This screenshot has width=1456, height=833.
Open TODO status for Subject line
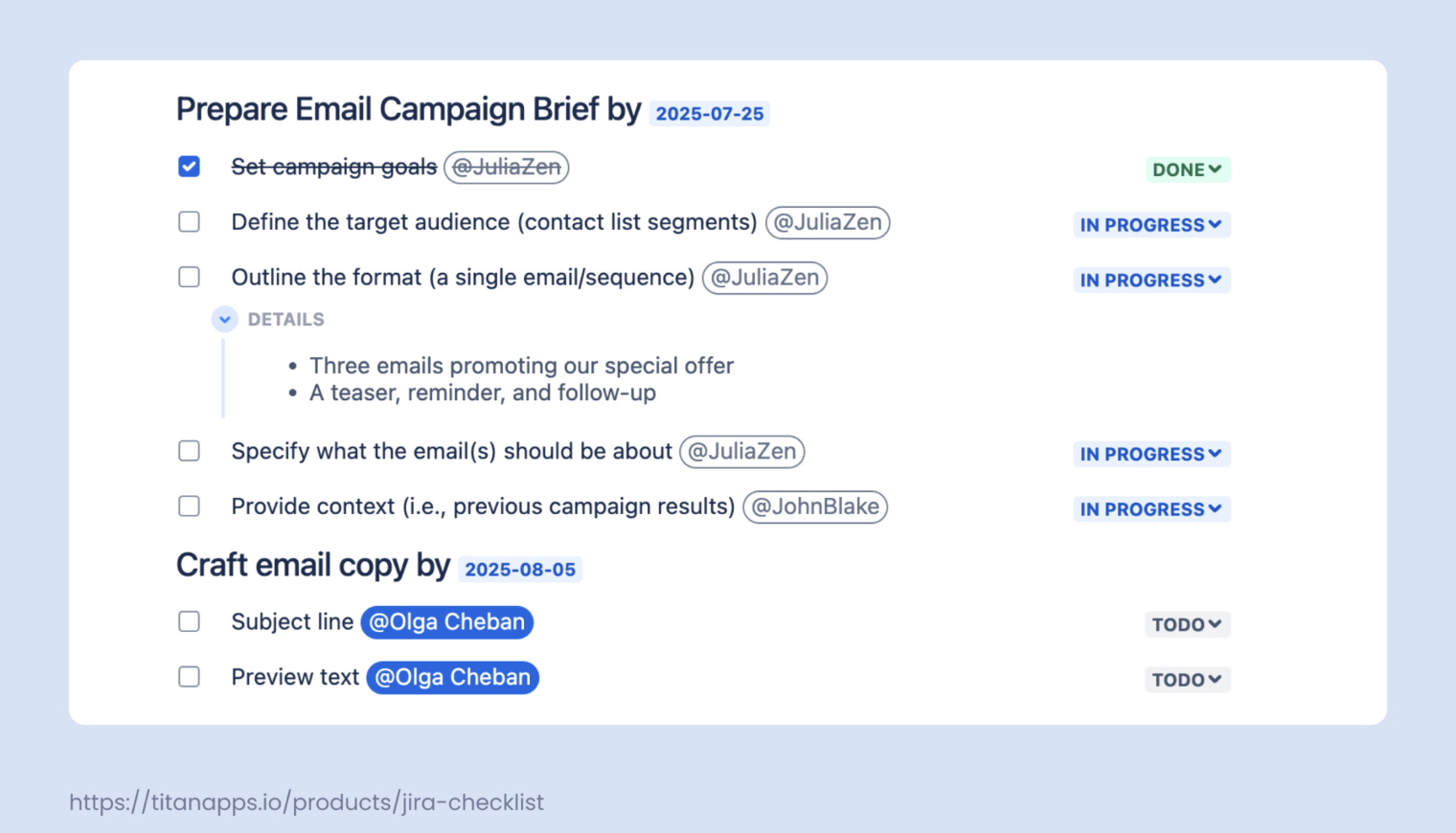1187,624
